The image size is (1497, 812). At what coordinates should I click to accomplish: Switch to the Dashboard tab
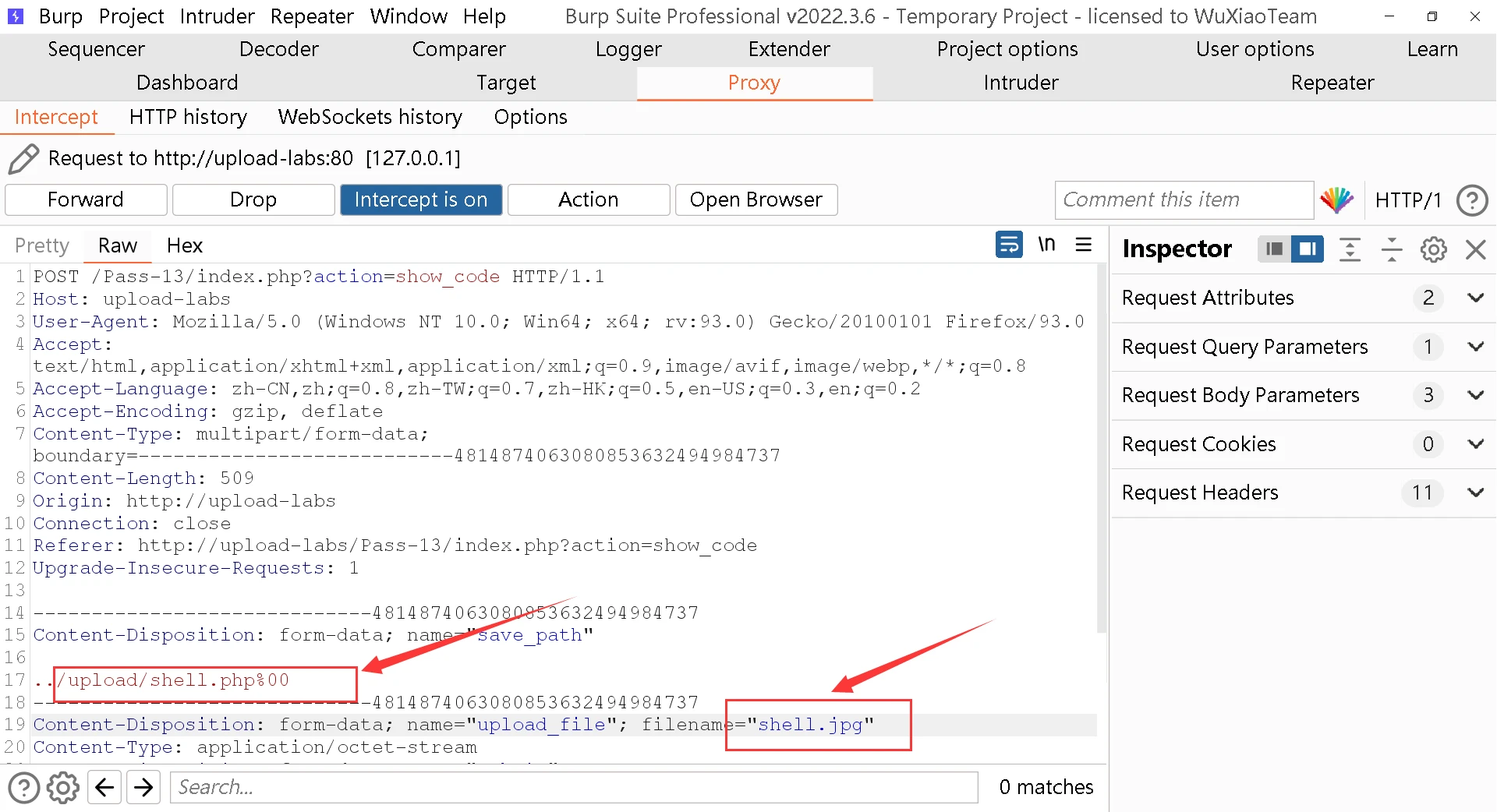pyautogui.click(x=187, y=83)
